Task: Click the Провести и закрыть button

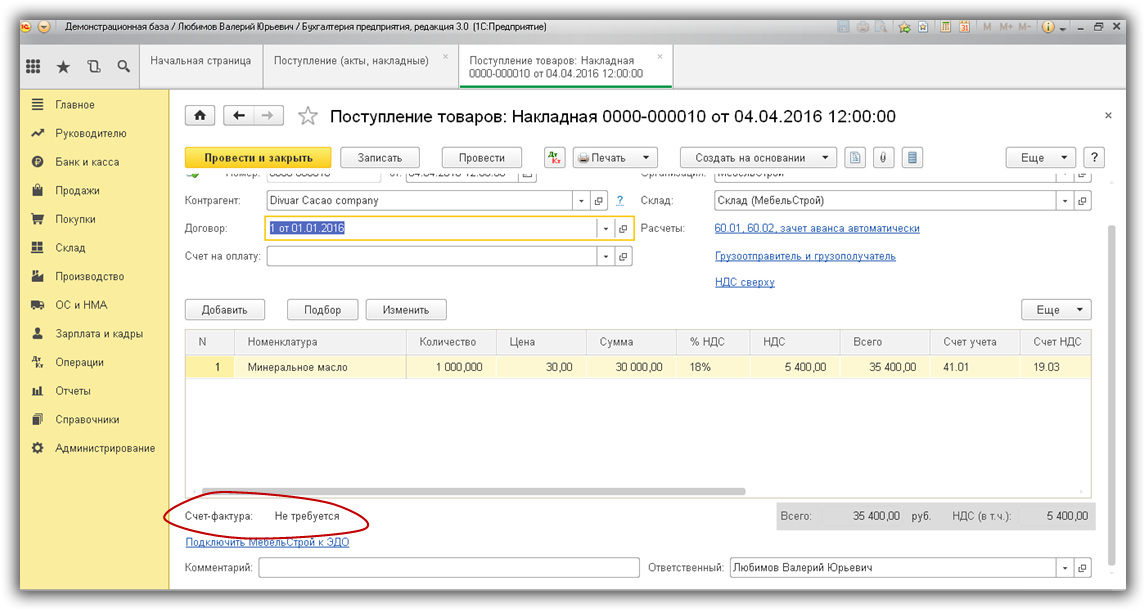Action: tap(258, 158)
